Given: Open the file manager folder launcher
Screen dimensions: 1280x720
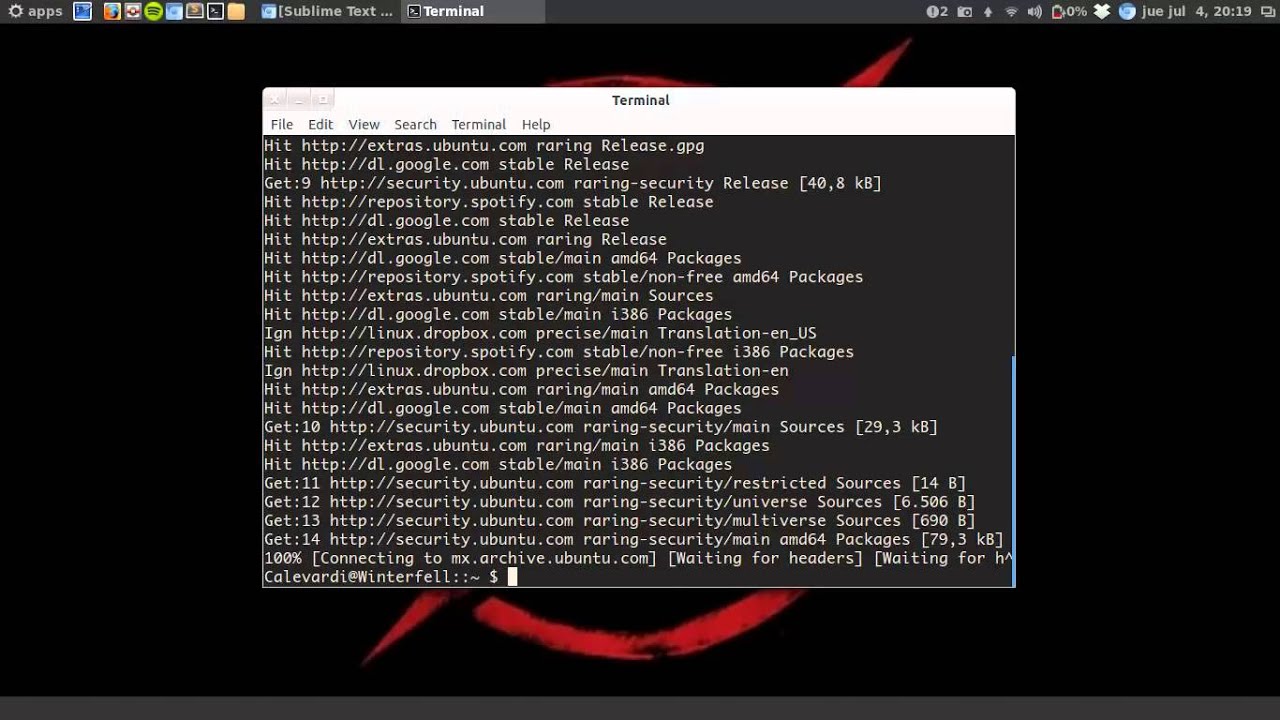Looking at the screenshot, I should click(x=236, y=11).
